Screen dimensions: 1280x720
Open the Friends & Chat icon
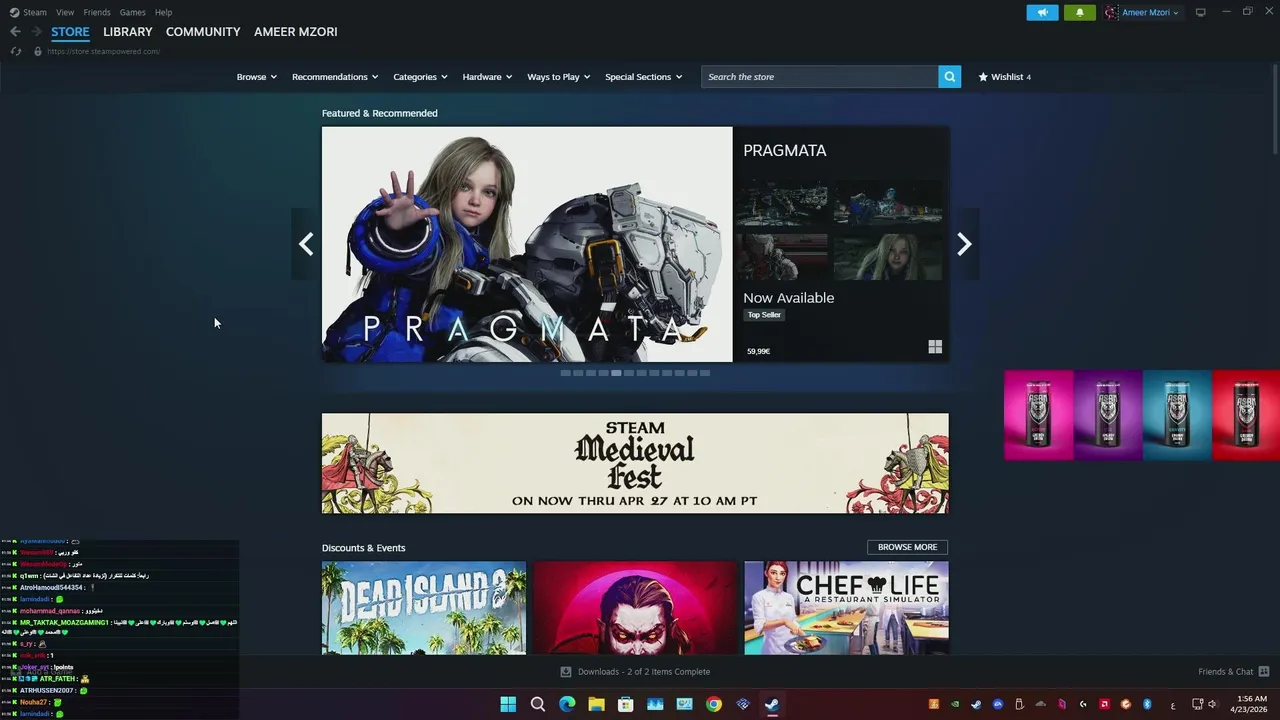tap(1264, 672)
